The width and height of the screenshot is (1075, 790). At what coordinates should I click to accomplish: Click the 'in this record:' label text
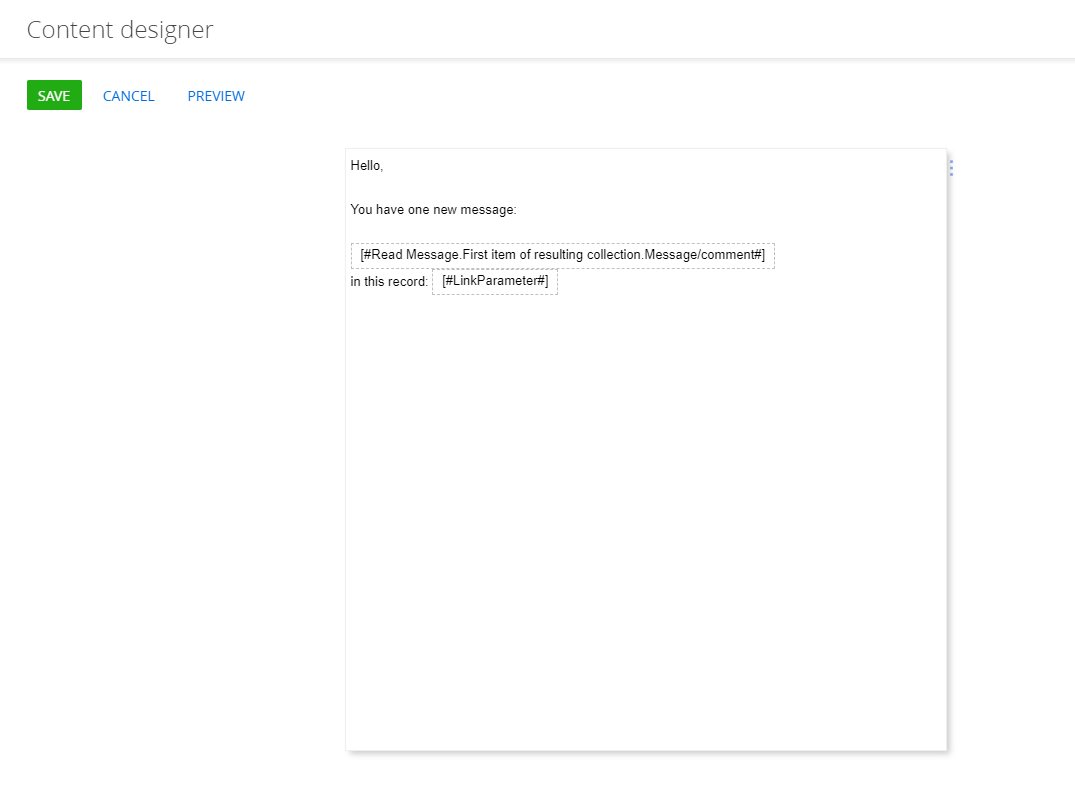pyautogui.click(x=388, y=281)
